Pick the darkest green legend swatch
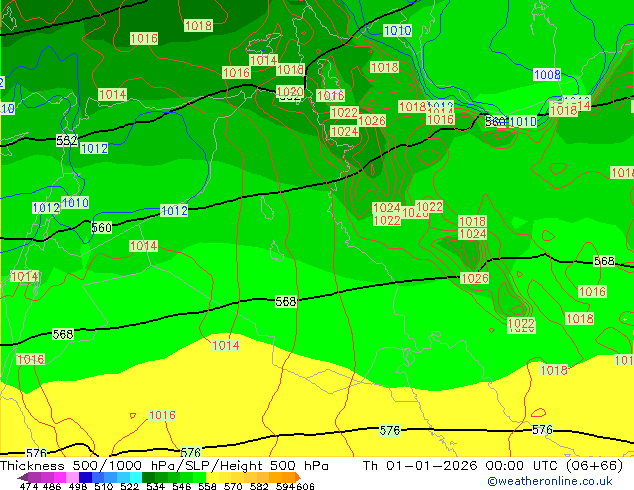 coord(148,477)
